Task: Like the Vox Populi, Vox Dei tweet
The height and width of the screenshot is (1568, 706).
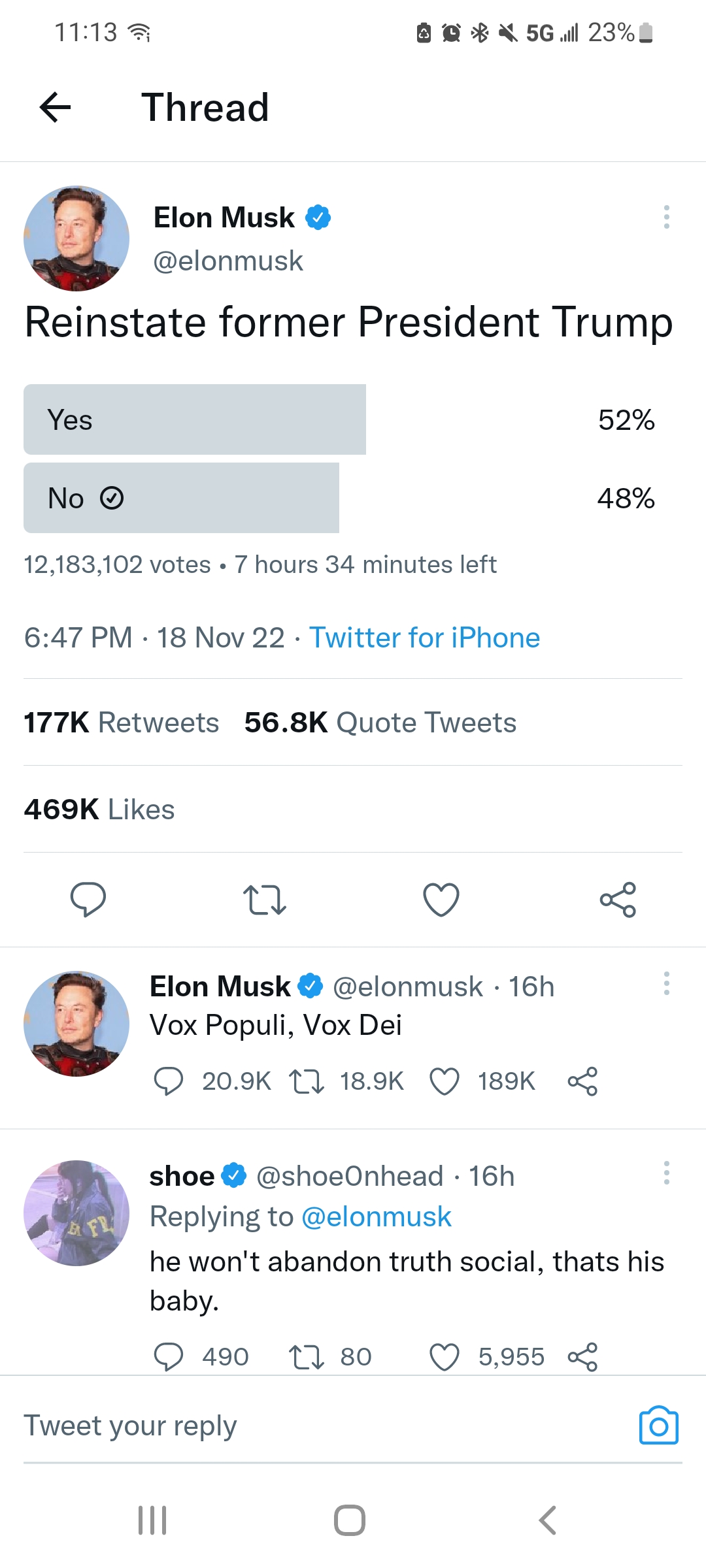Action: pos(445,1081)
